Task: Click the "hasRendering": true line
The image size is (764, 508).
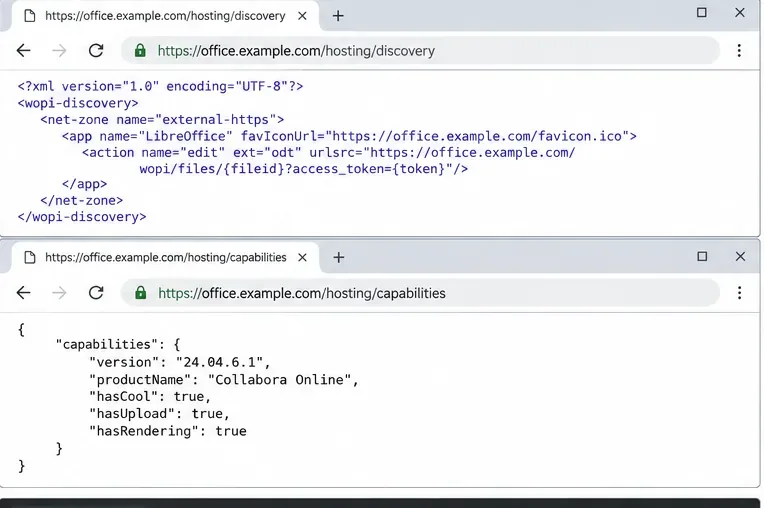Action: click(168, 432)
